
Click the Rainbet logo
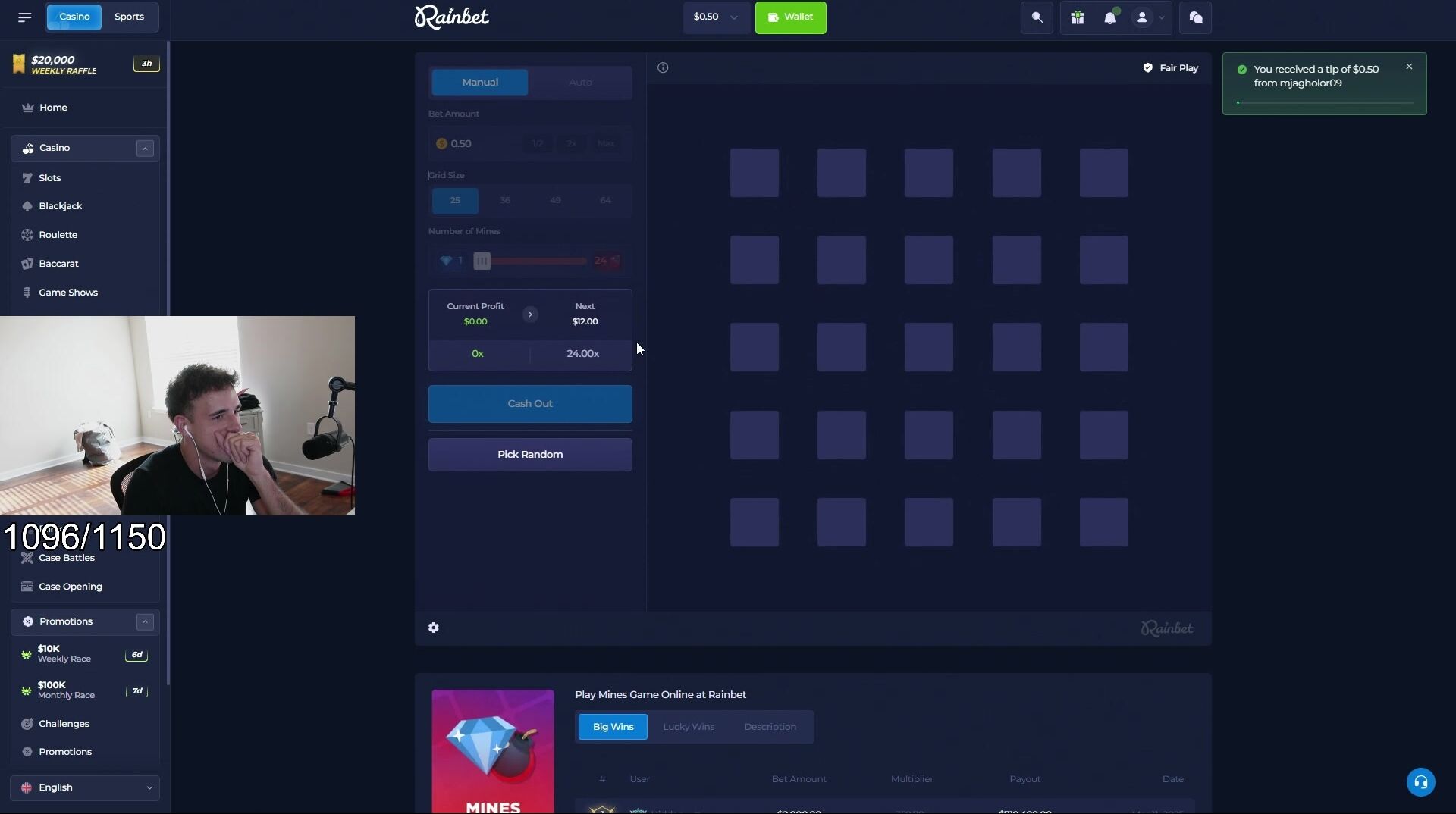pos(452,17)
